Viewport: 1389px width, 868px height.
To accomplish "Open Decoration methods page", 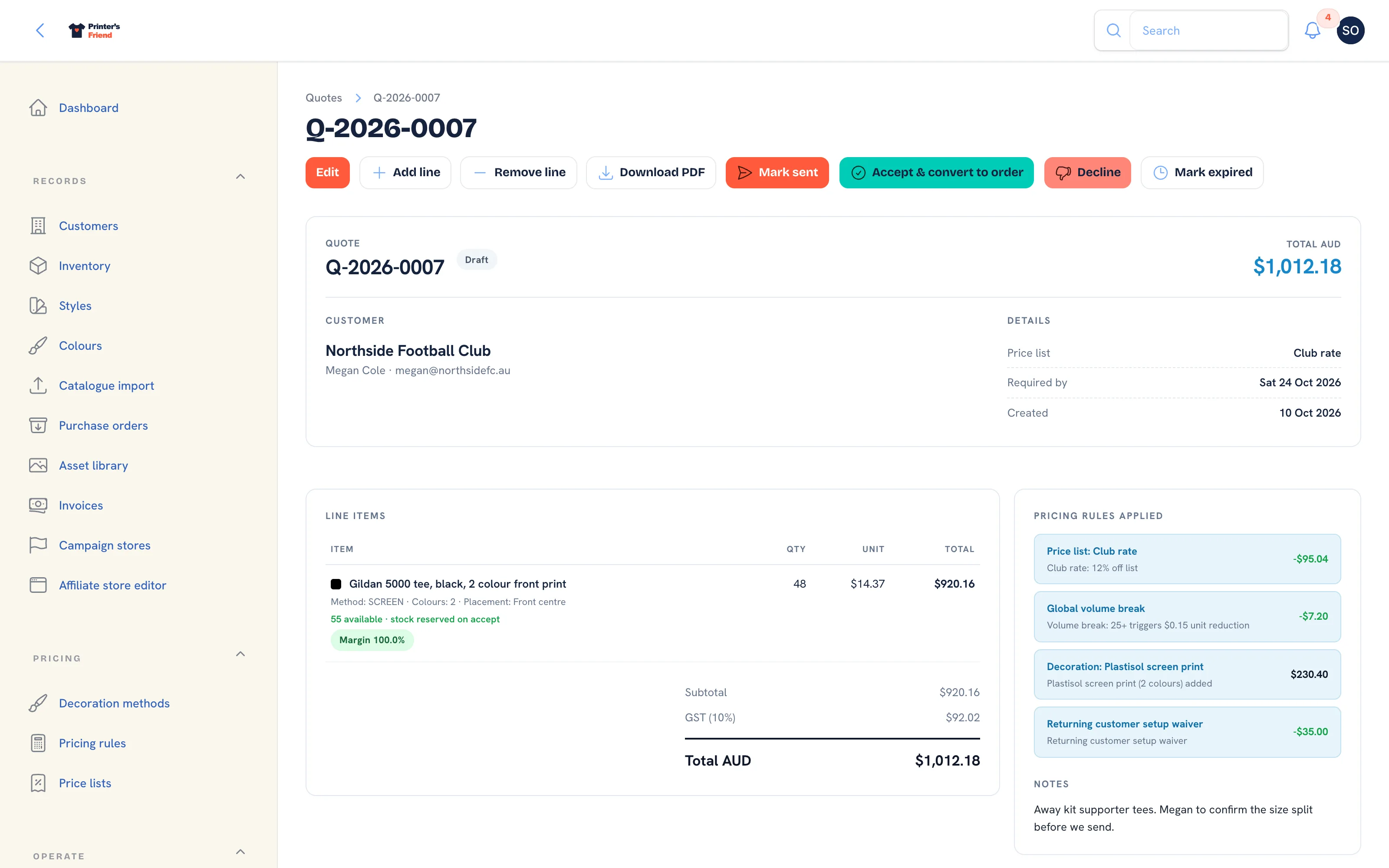I will pyautogui.click(x=114, y=703).
